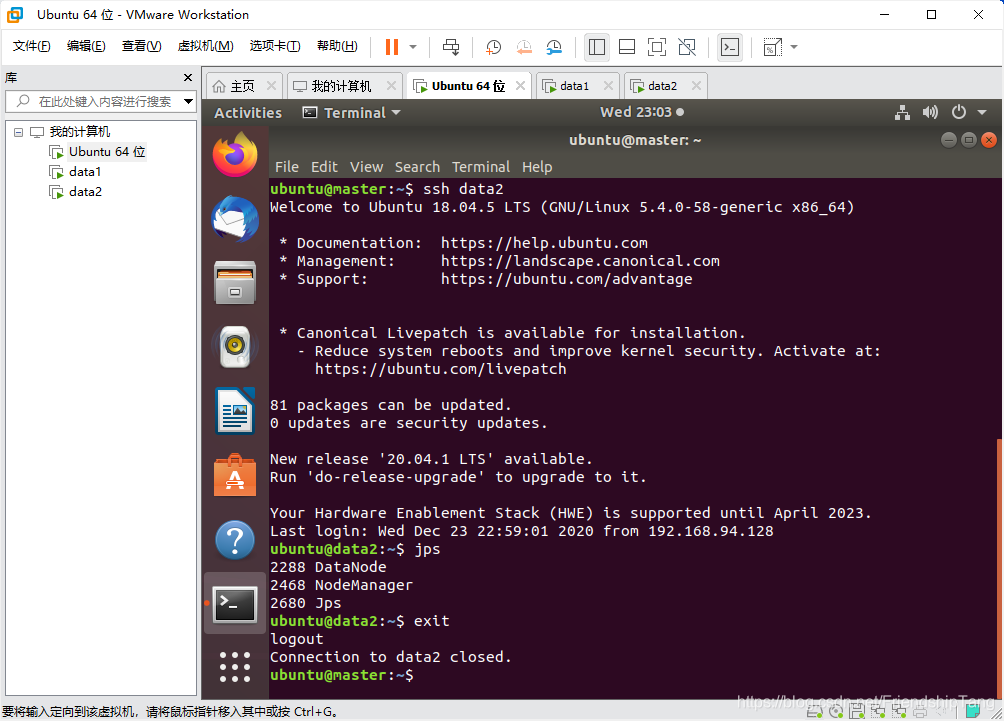Screen dimensions: 1004x721
Task: Open the 选项卡 menu
Action: tap(275, 46)
